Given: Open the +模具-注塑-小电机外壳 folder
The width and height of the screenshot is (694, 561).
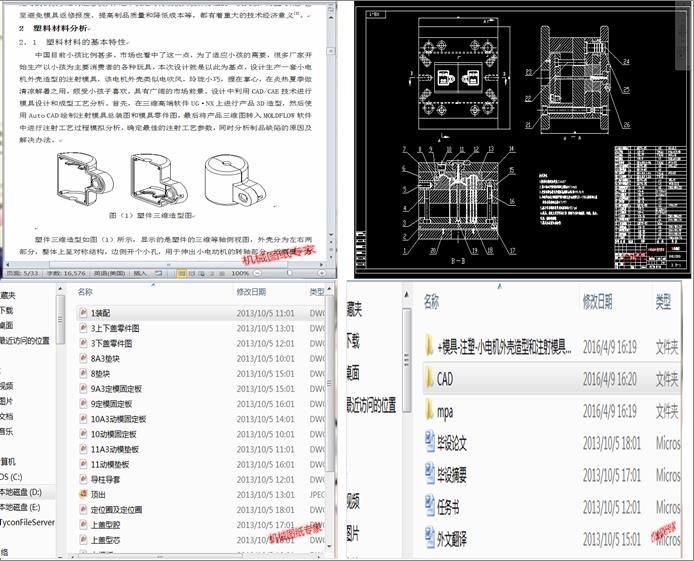Looking at the screenshot, I should [504, 347].
